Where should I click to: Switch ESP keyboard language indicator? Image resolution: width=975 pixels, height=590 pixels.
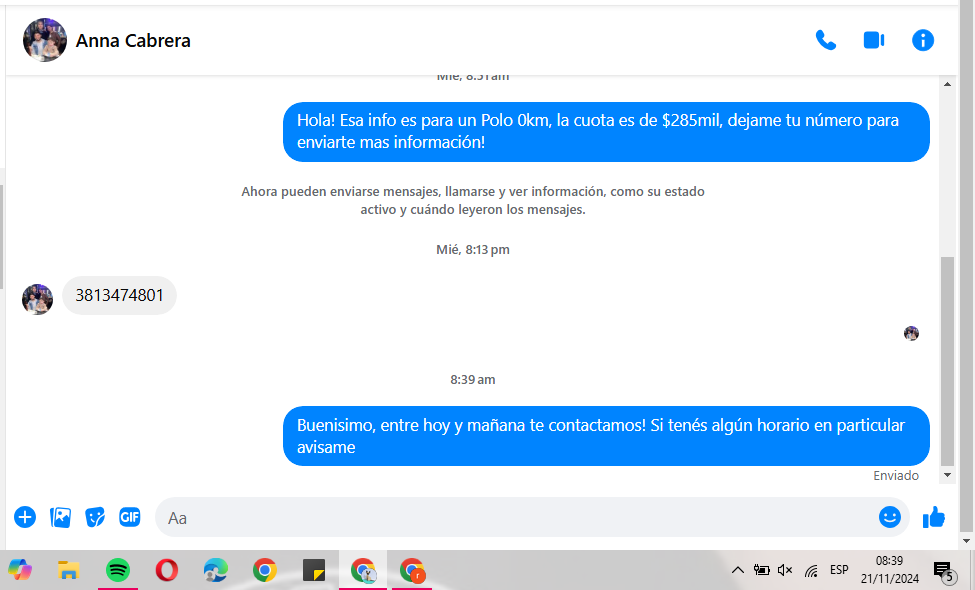[x=839, y=570]
